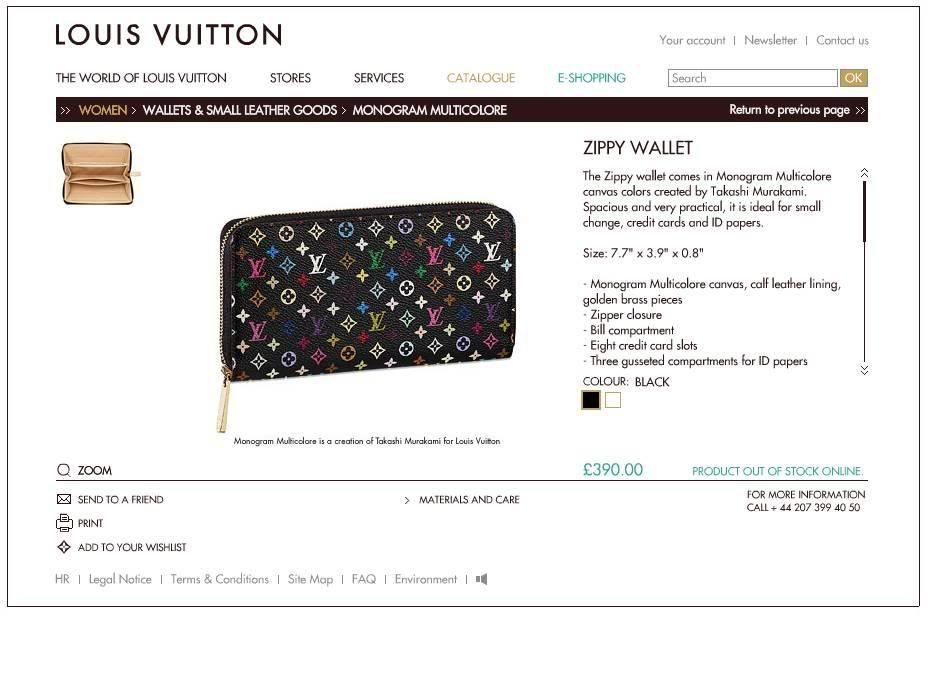This screenshot has height=692, width=930.
Task: Open the Stores menu item
Action: [x=290, y=78]
